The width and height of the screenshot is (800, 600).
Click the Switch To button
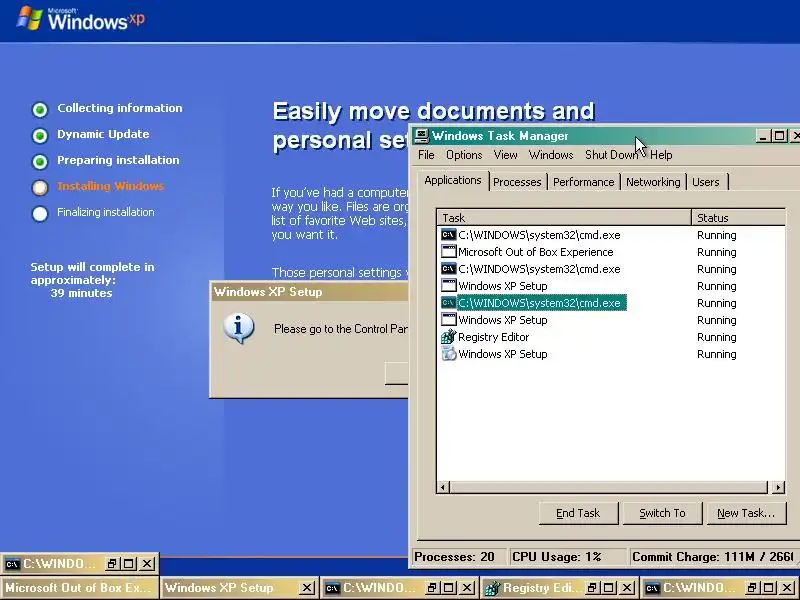click(x=662, y=513)
